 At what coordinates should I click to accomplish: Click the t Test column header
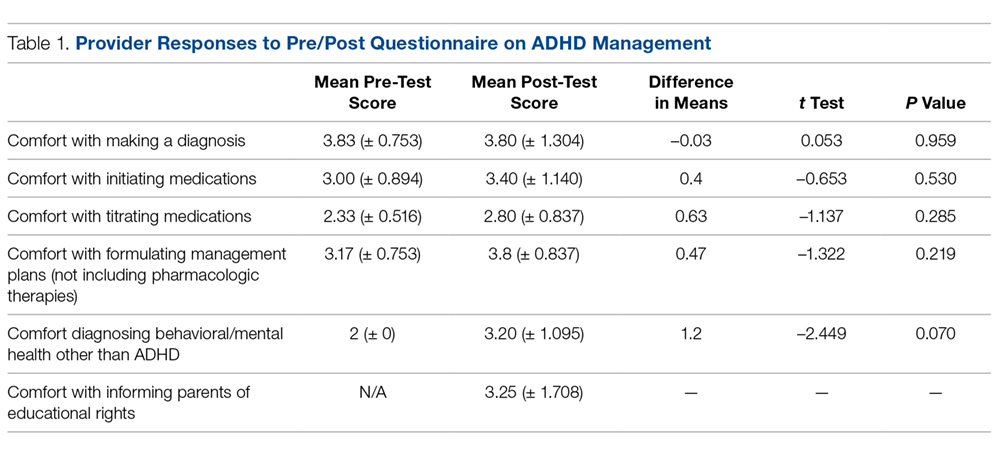(x=821, y=102)
